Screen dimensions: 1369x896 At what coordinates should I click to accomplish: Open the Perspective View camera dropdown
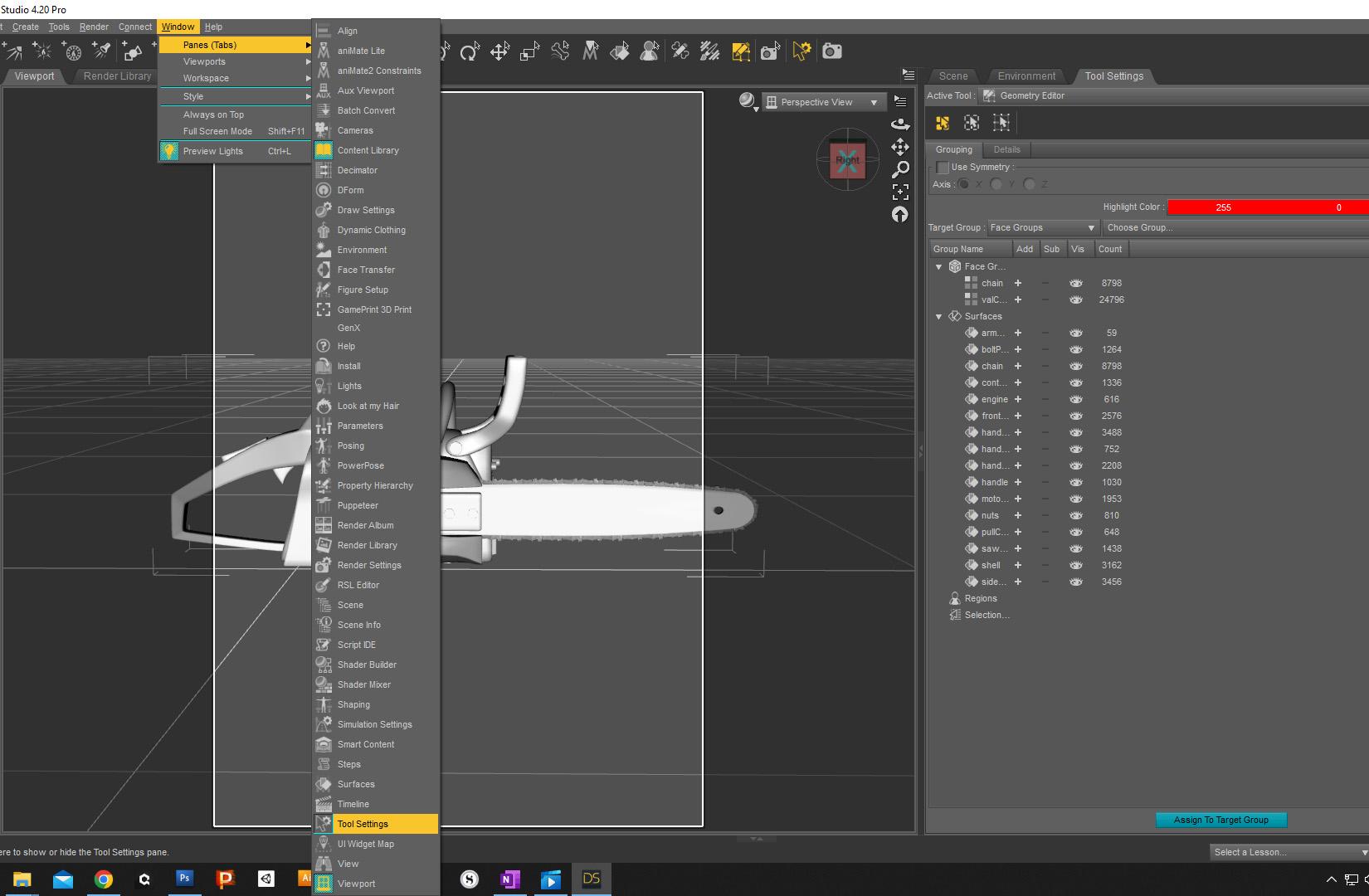(x=822, y=102)
